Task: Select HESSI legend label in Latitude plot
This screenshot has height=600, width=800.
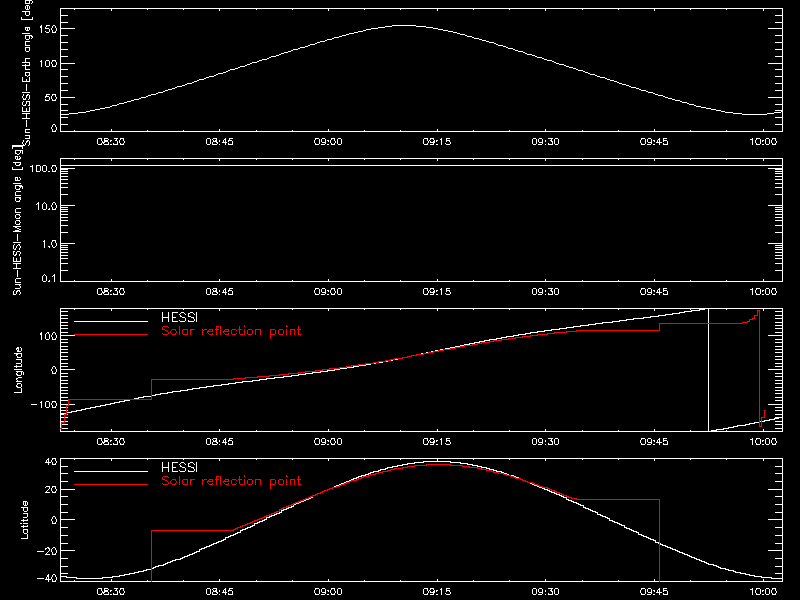Action: coord(179,467)
